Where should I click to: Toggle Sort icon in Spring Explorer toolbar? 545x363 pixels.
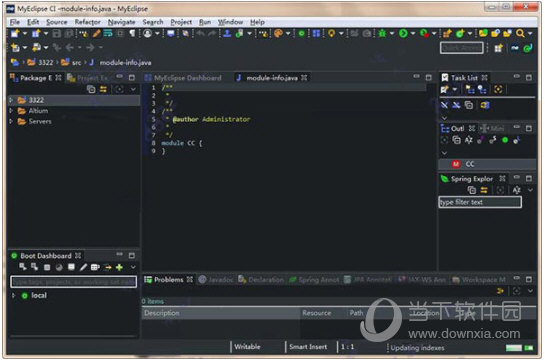tap(516, 190)
